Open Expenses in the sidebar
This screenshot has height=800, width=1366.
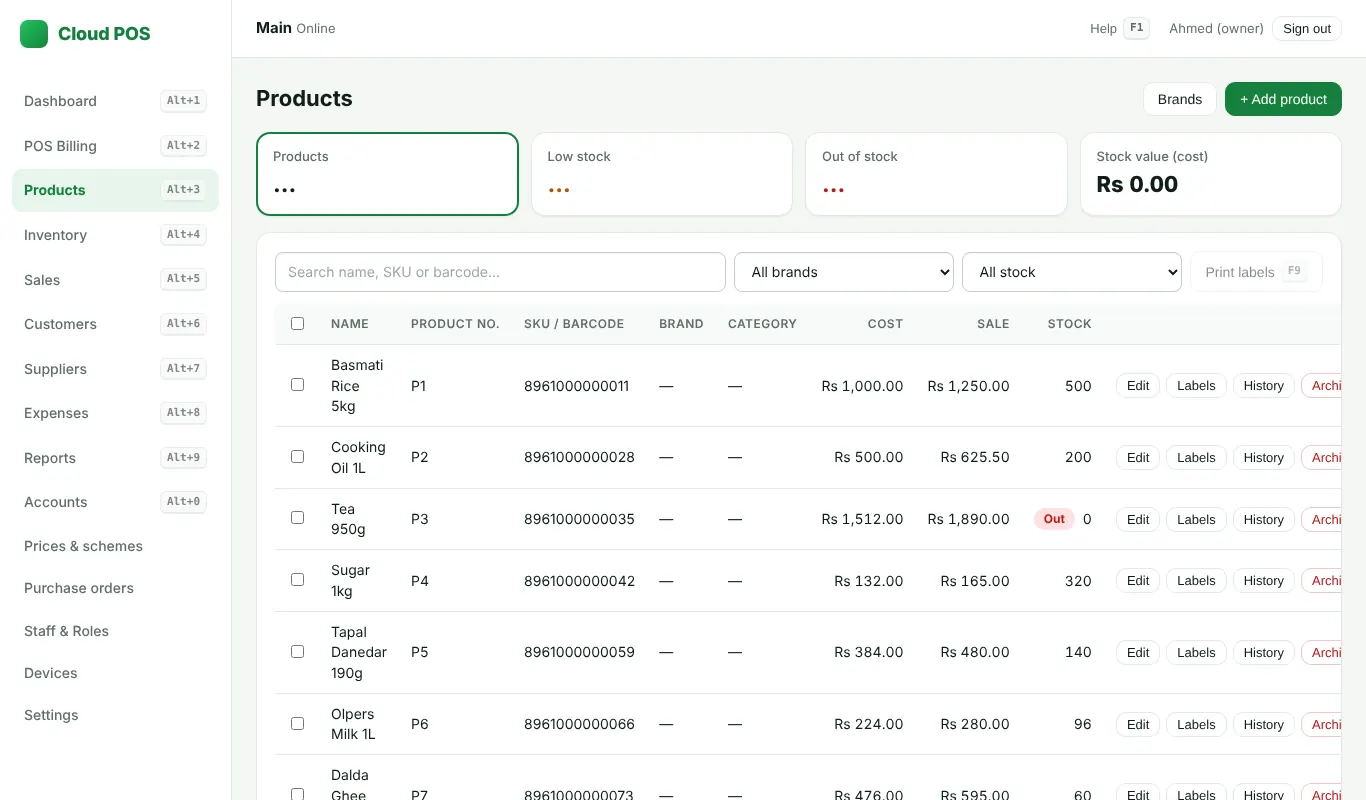tap(115, 413)
